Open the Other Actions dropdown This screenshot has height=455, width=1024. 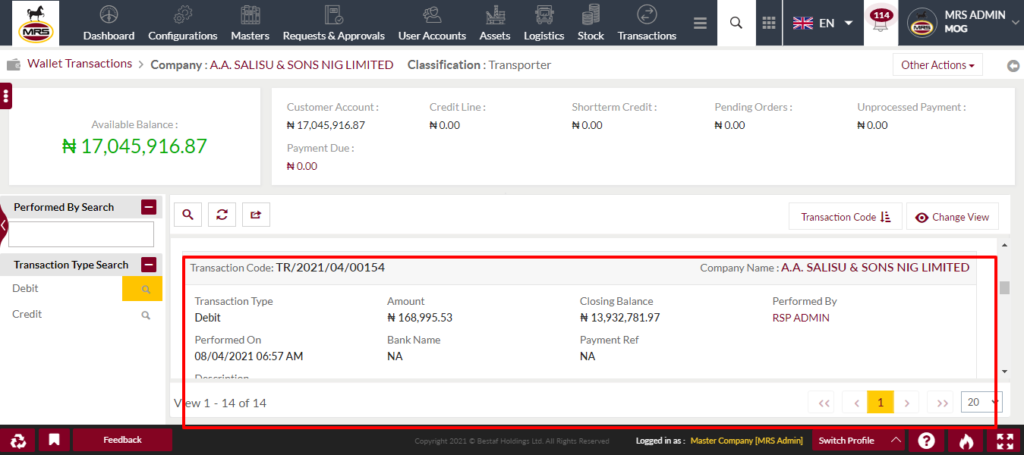pyautogui.click(x=937, y=65)
